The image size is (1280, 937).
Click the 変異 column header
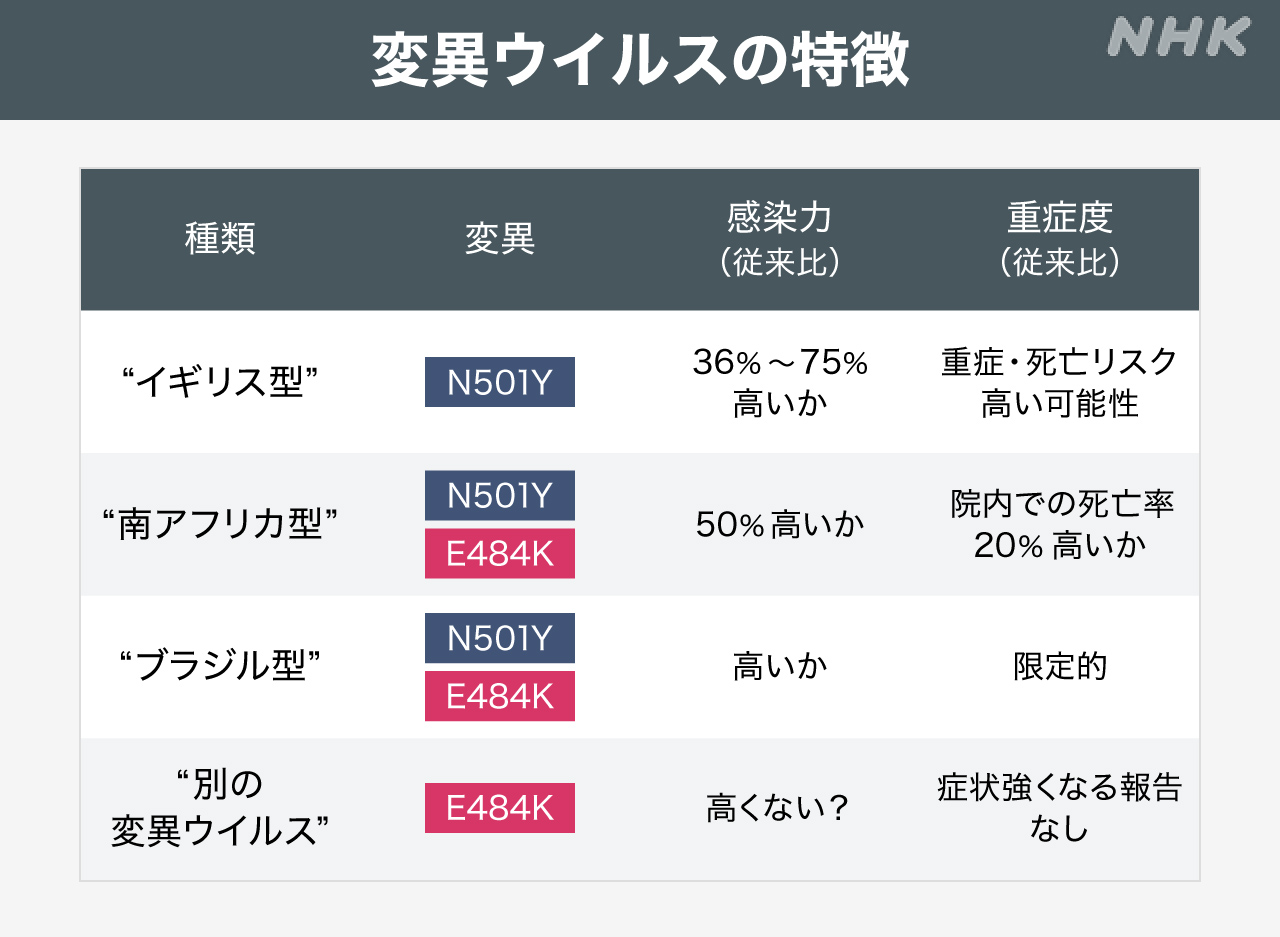[500, 240]
